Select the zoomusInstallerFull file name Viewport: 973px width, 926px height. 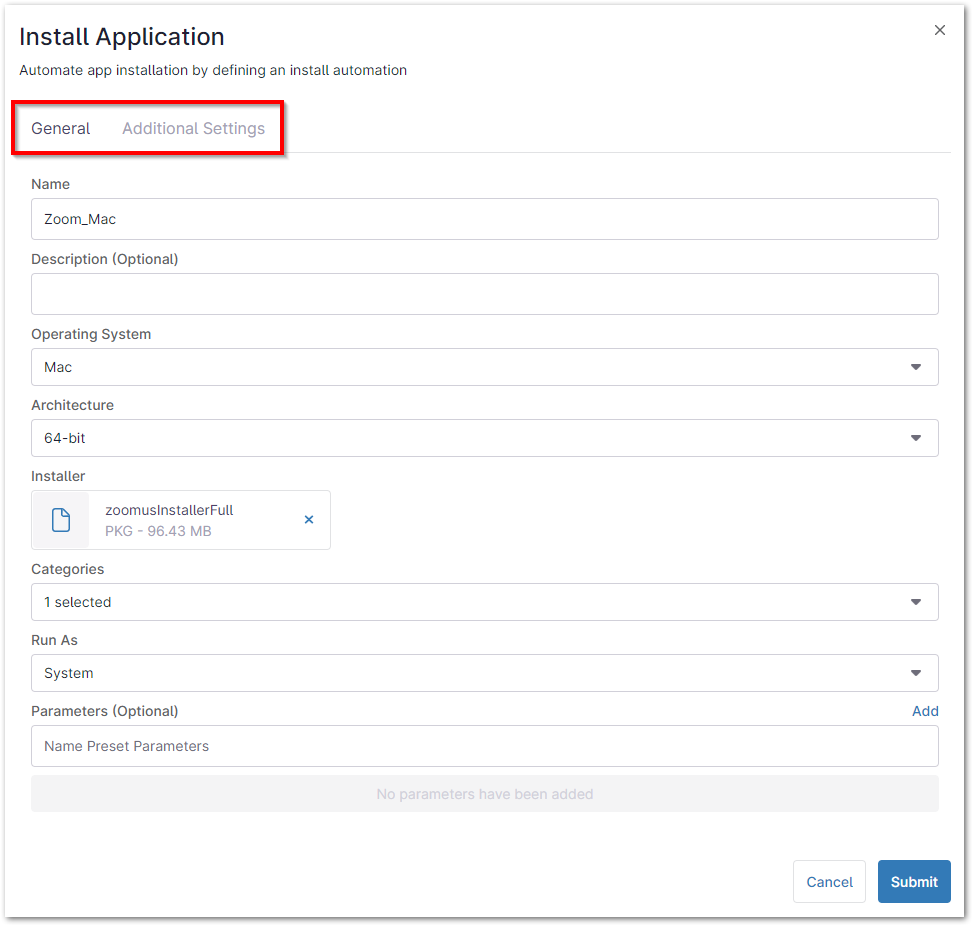coord(169,510)
